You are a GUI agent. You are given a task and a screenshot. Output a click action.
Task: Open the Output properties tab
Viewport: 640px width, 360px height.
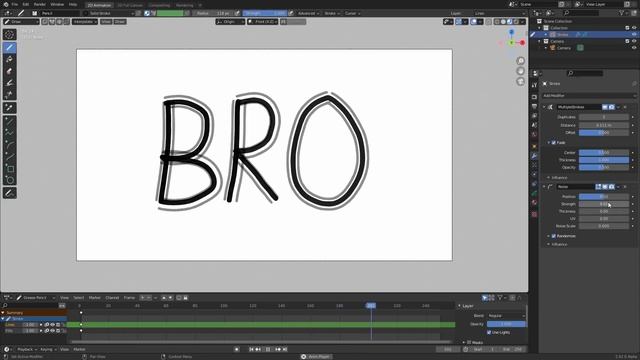(x=534, y=107)
